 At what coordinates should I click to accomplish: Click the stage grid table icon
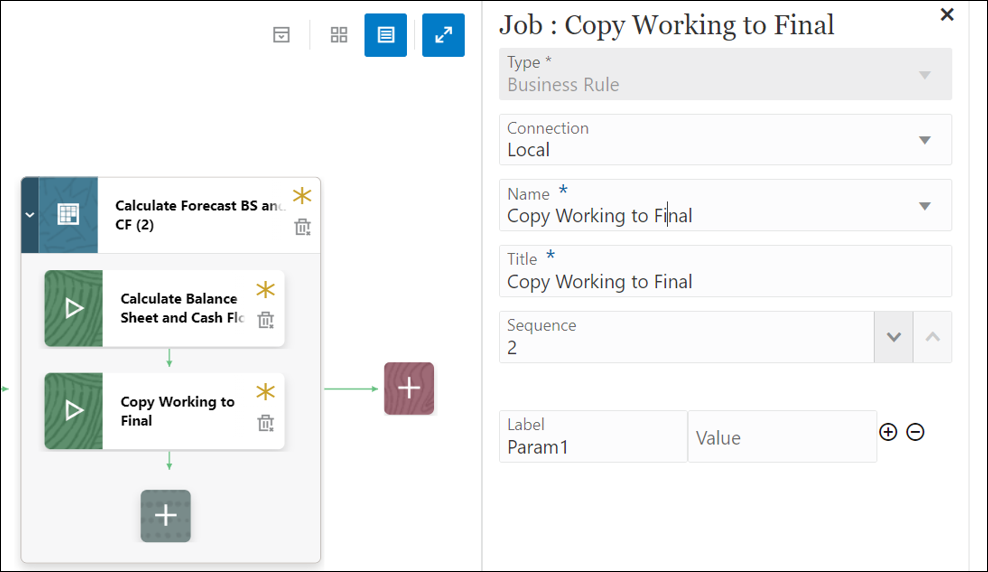click(x=68, y=215)
